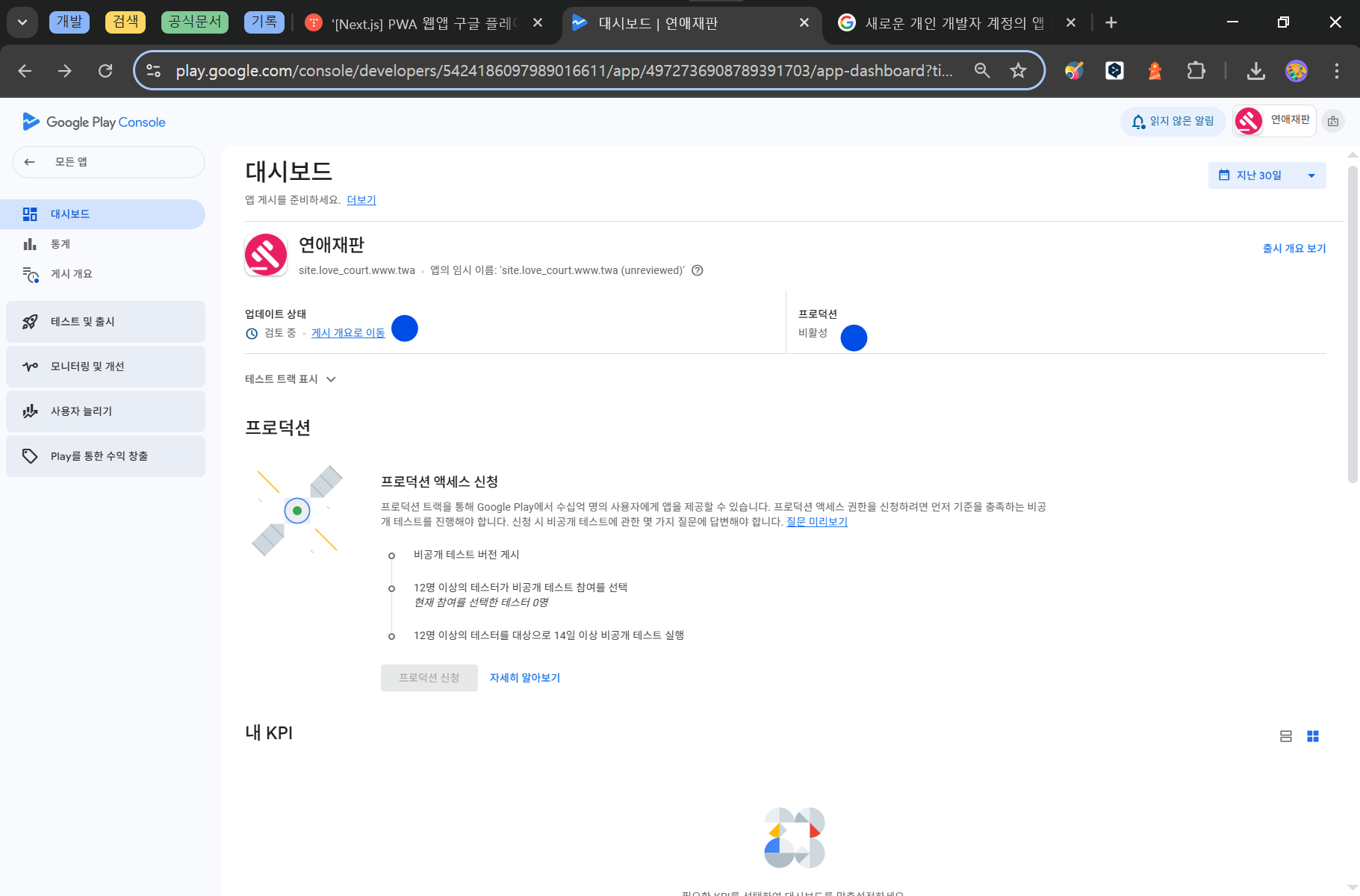
Task: Click the zoom magnifier icon in address bar
Action: pos(982,71)
